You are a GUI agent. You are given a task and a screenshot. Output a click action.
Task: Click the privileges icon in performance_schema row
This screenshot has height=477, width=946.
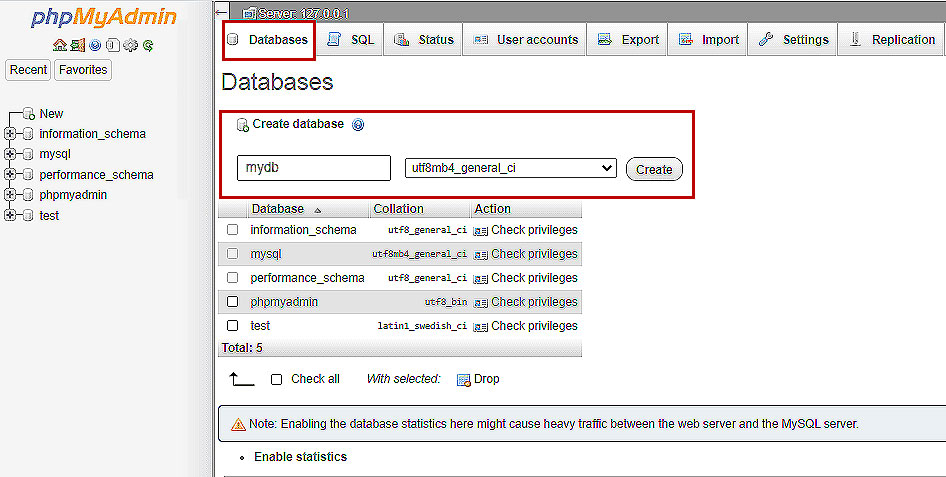click(480, 279)
